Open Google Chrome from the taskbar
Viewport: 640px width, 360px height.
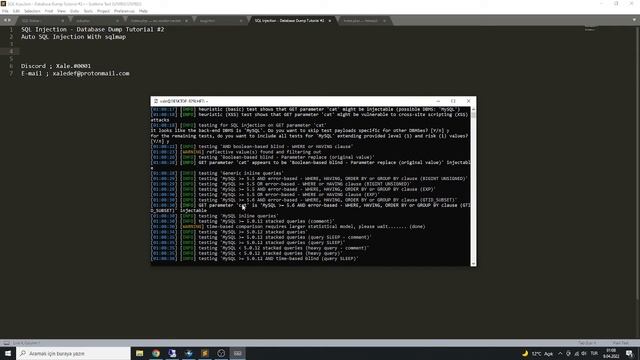[x=156, y=353]
